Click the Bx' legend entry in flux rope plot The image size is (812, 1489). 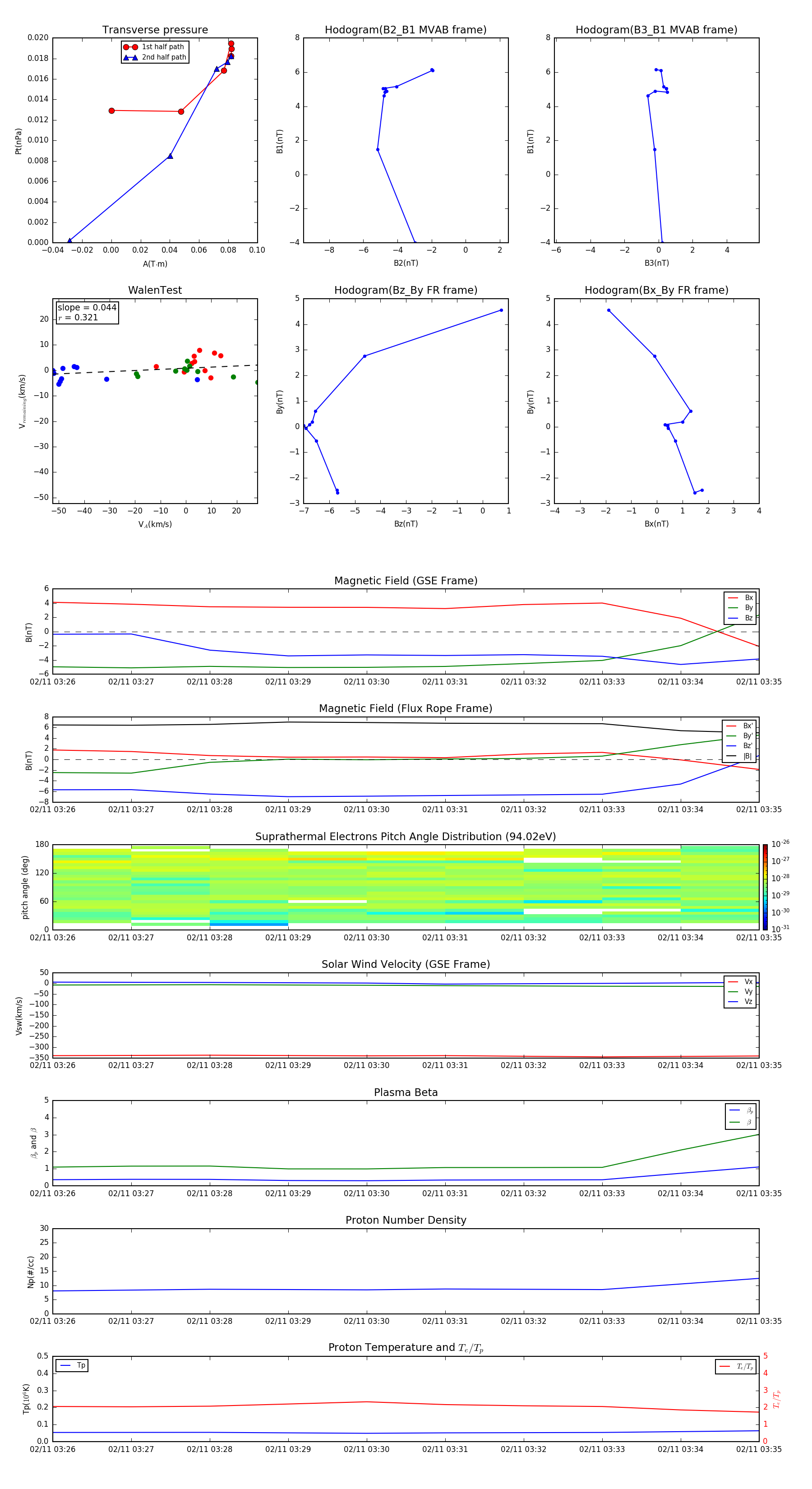coord(739,726)
